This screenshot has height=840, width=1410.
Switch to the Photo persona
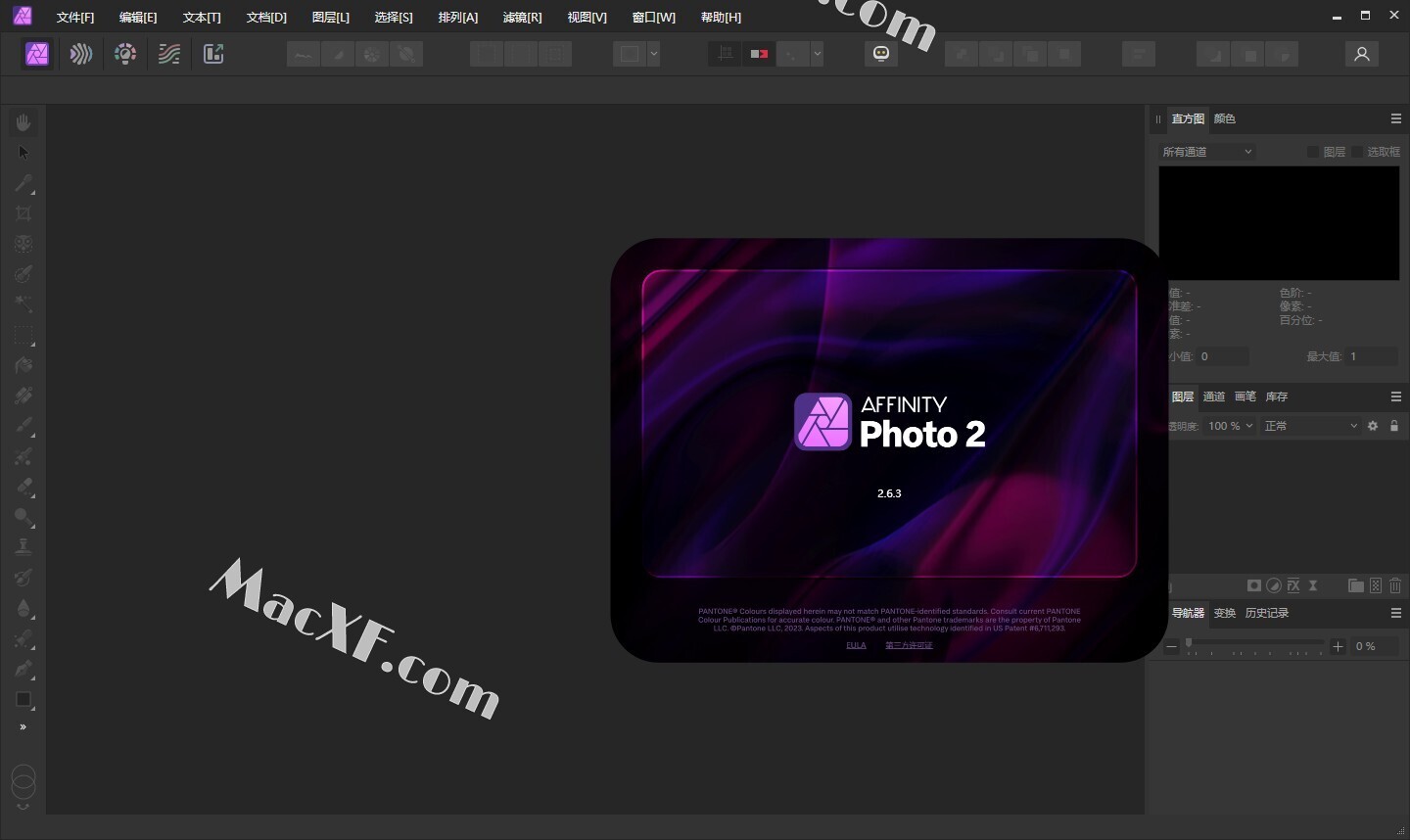click(37, 54)
